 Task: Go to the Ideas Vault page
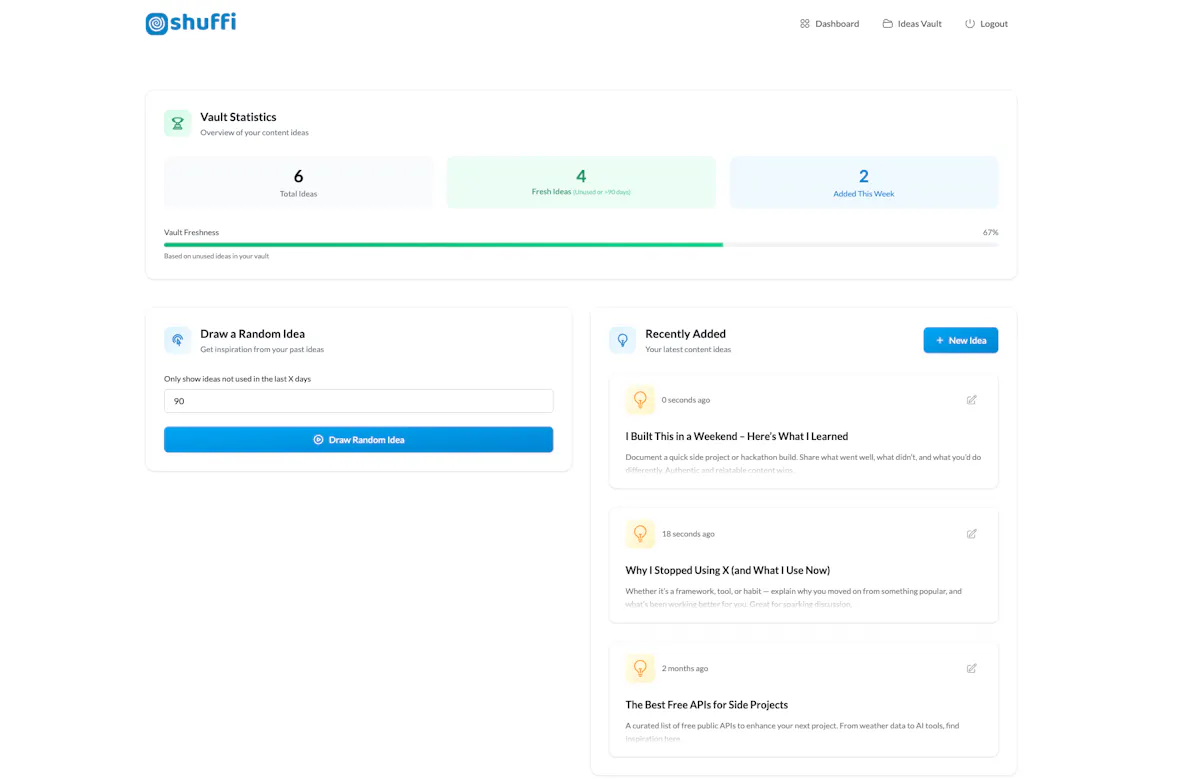pos(912,23)
